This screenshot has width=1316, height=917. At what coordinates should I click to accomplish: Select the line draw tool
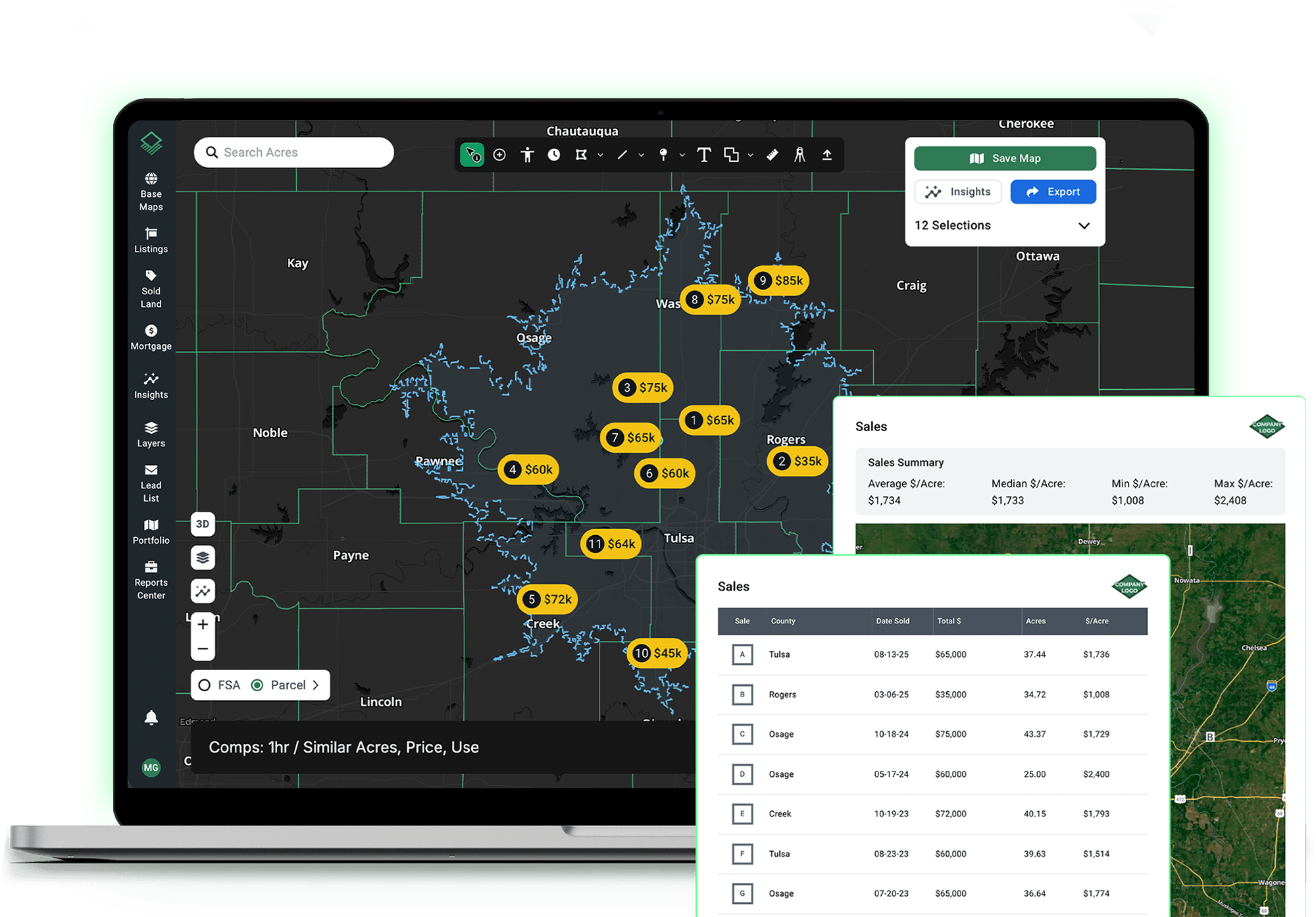pos(622,155)
